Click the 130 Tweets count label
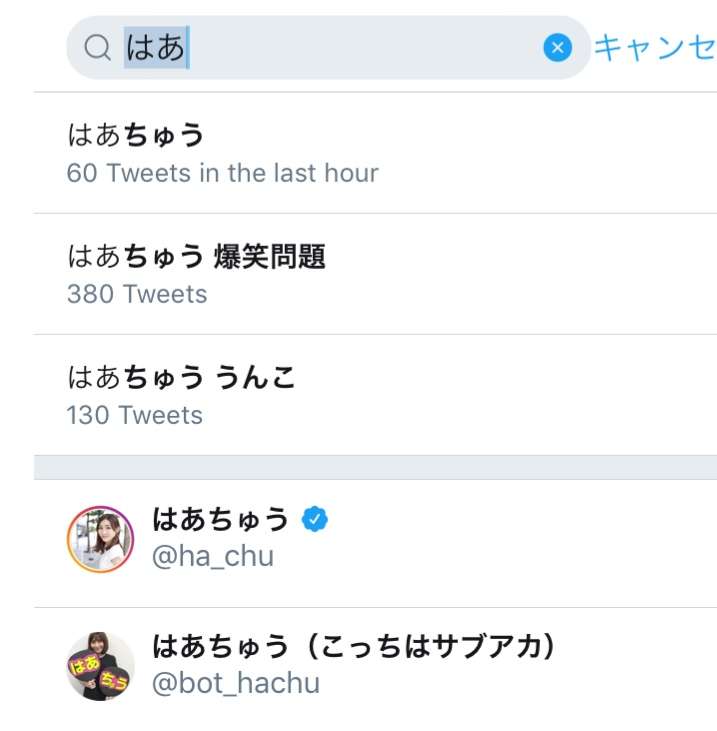This screenshot has width=717, height=731. point(135,415)
